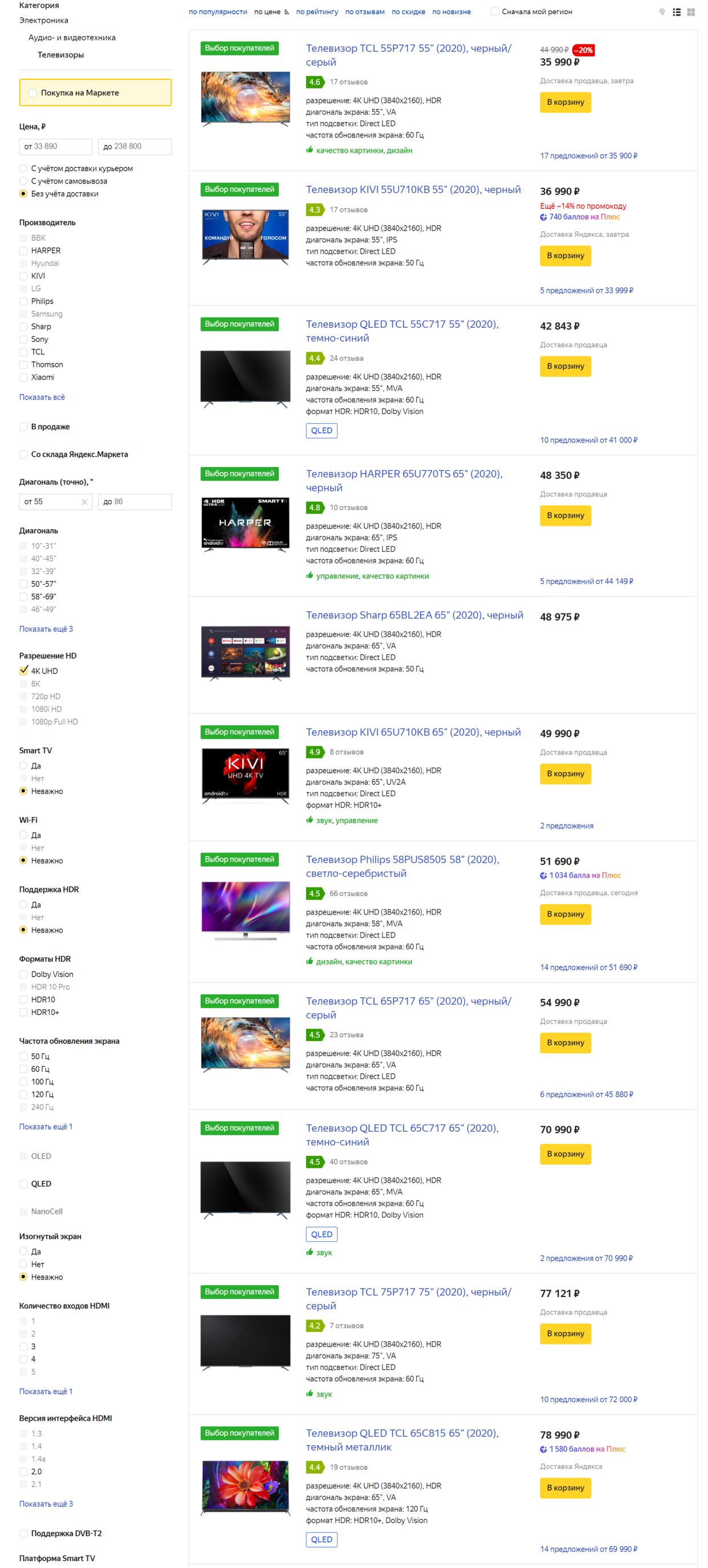Viewport: 708px width, 1568px height.
Task: Click maximum price field 'до 238 800'
Action: pos(135,147)
